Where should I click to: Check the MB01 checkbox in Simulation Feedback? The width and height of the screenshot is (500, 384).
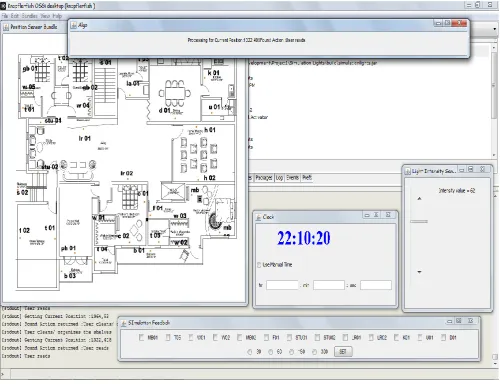(141, 338)
